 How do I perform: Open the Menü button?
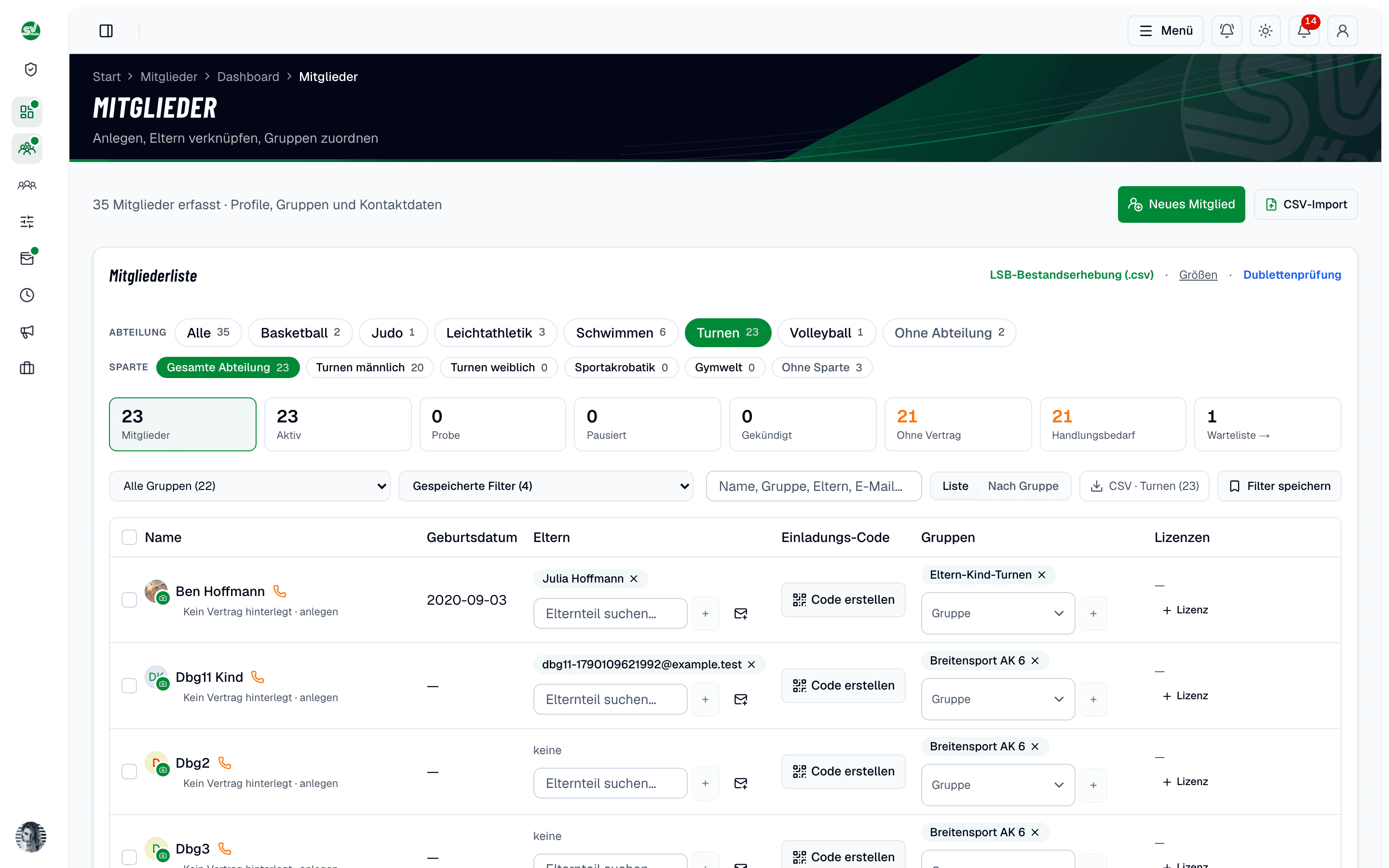pyautogui.click(x=1165, y=30)
